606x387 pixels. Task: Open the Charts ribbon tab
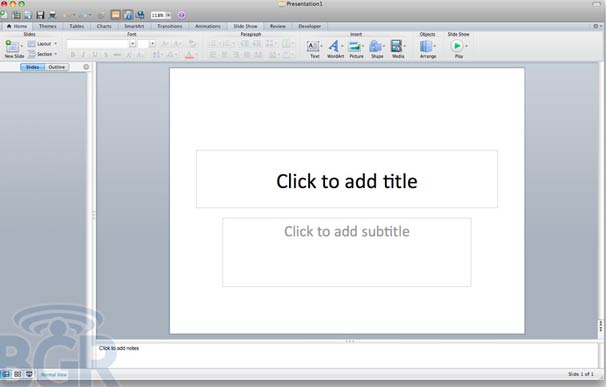click(x=104, y=26)
